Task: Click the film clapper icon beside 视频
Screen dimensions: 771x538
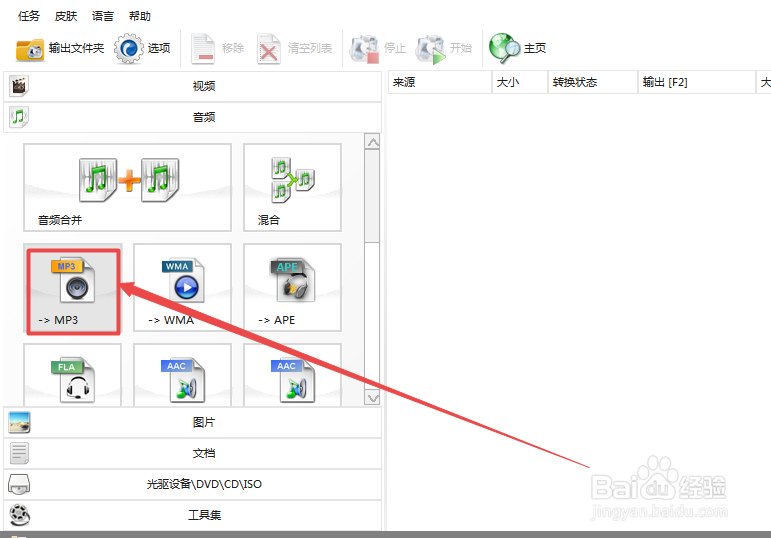Action: 19,86
